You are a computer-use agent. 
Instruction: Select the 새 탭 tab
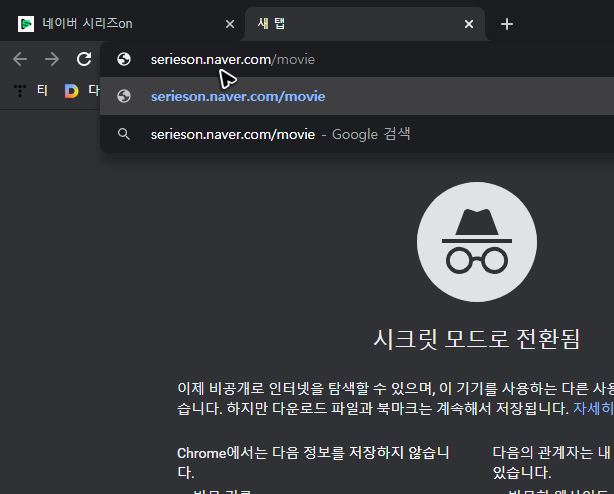[x=365, y=24]
